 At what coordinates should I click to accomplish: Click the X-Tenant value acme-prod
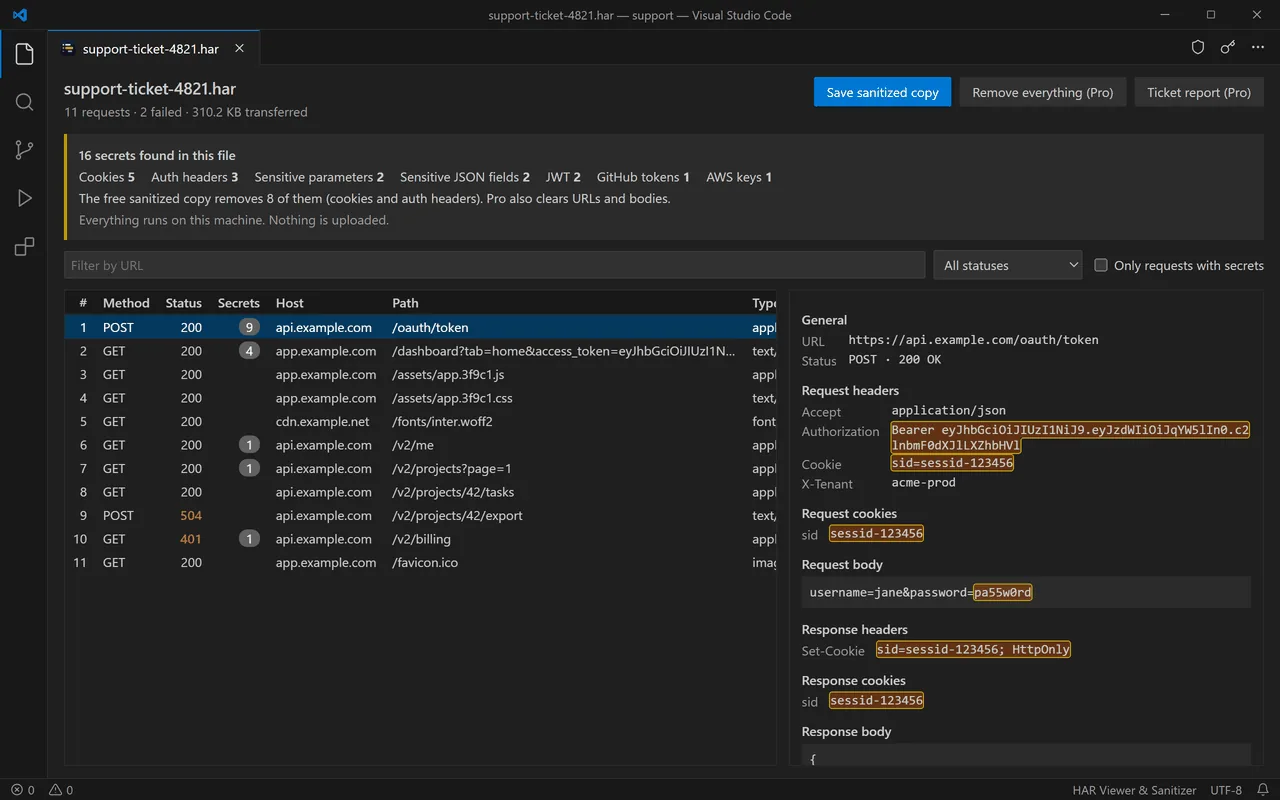point(923,482)
